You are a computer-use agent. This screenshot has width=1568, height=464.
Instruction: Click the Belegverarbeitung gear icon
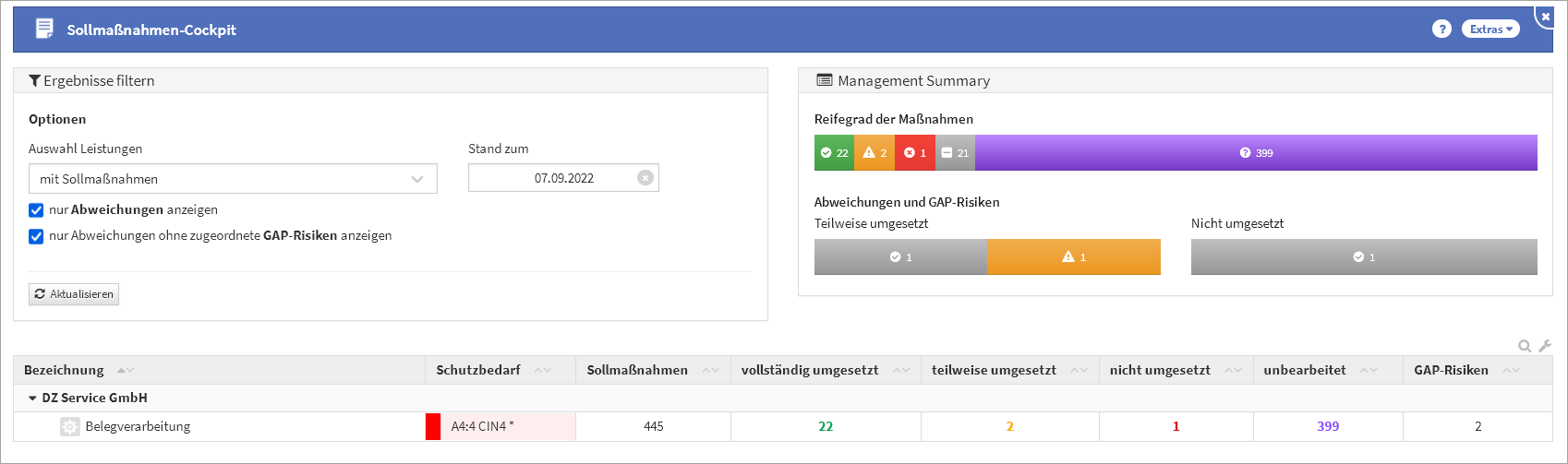coord(70,426)
